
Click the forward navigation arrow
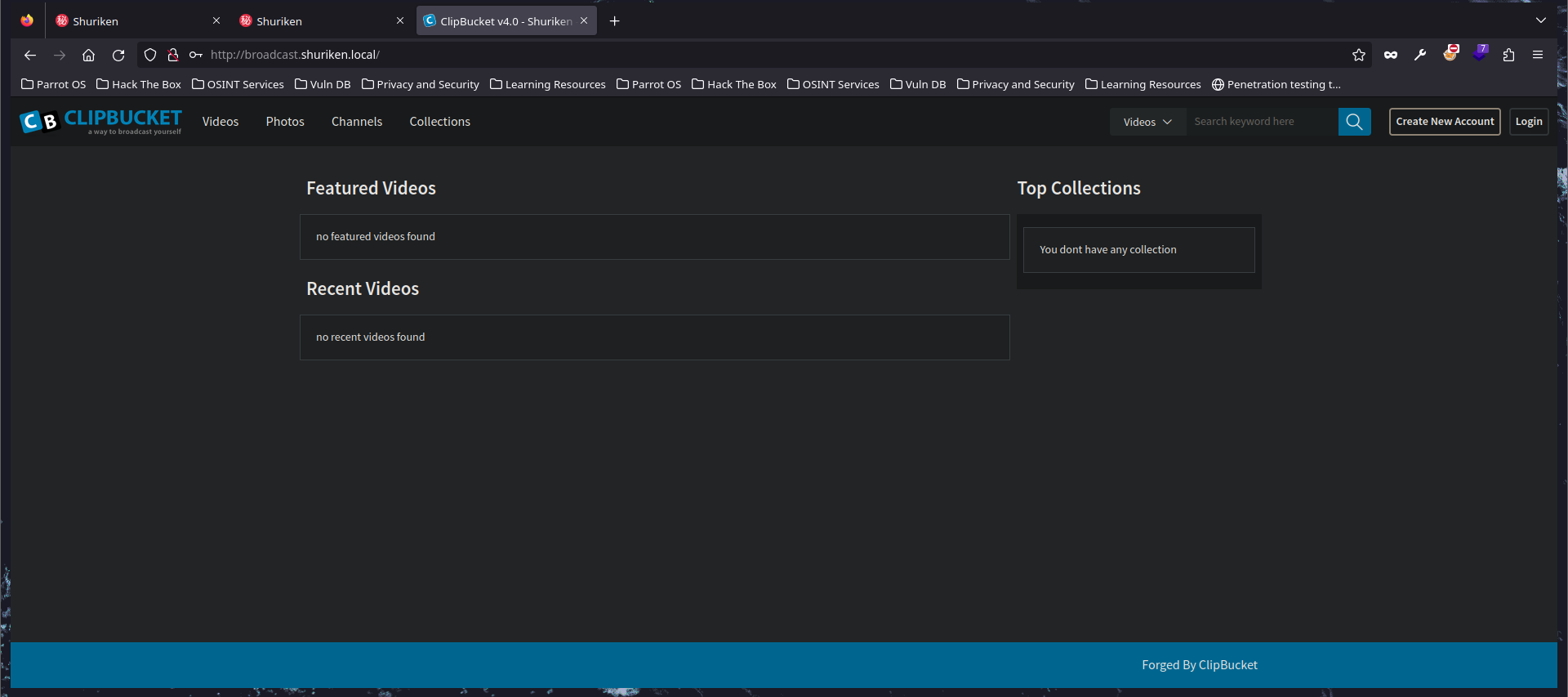pyautogui.click(x=60, y=55)
